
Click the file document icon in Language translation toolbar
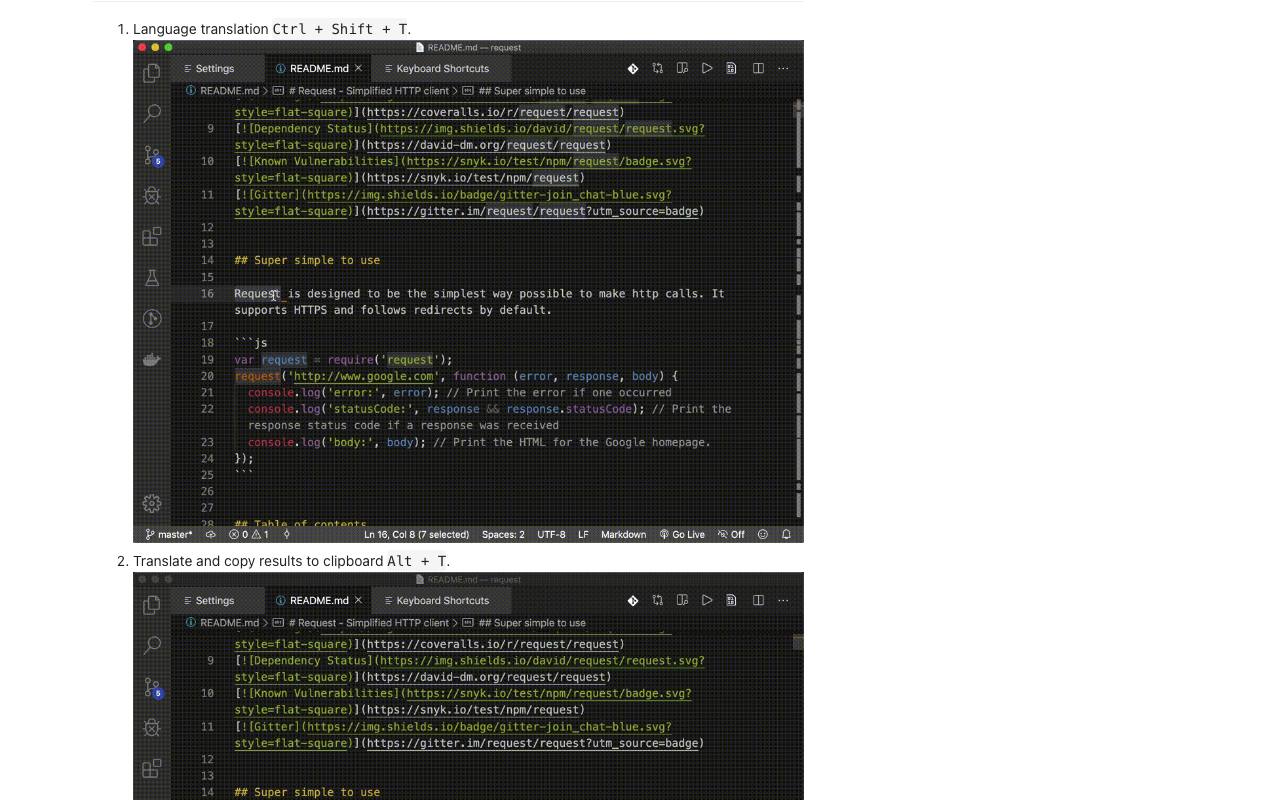click(731, 68)
